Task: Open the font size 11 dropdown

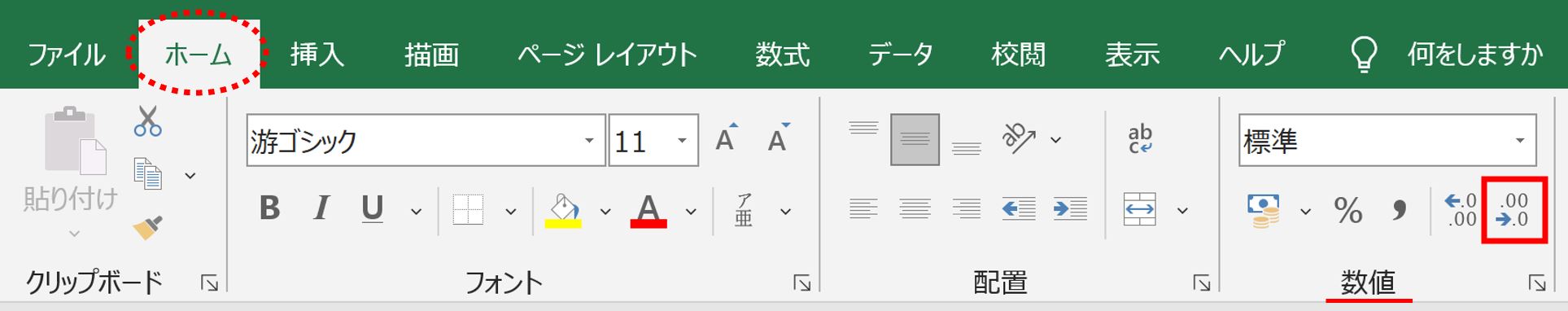Action: (x=682, y=141)
